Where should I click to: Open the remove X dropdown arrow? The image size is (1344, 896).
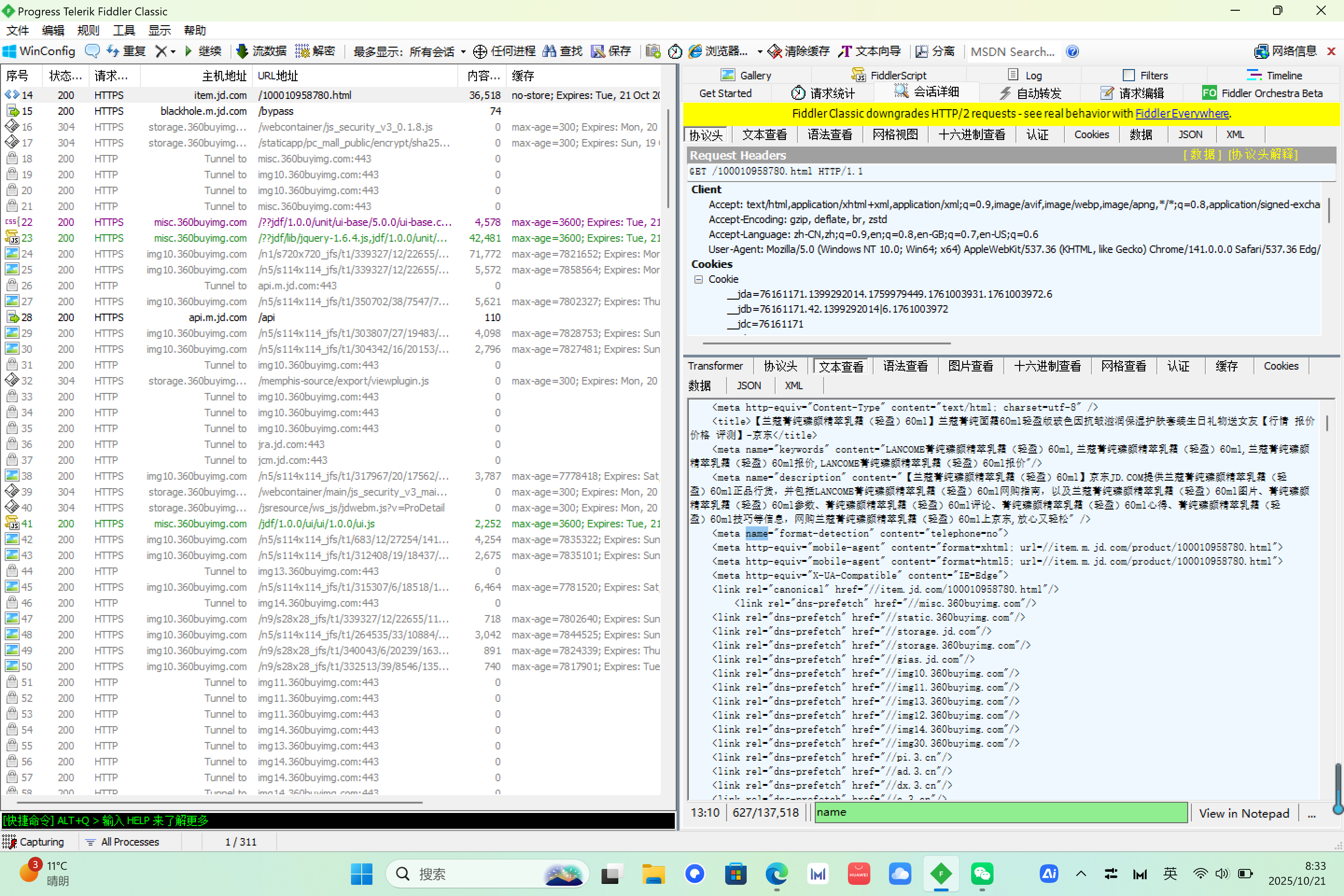pos(173,52)
